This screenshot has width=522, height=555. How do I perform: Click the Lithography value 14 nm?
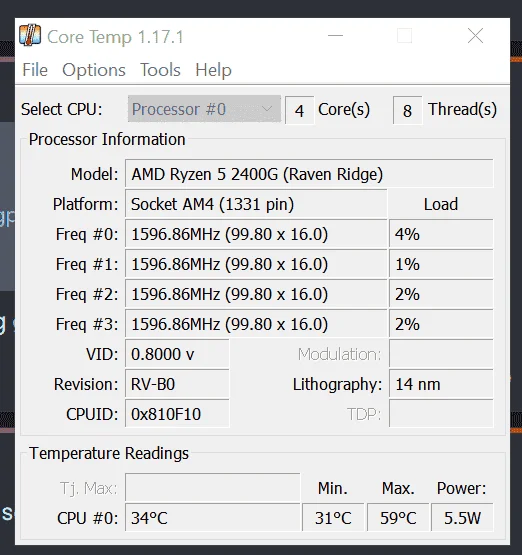441,384
